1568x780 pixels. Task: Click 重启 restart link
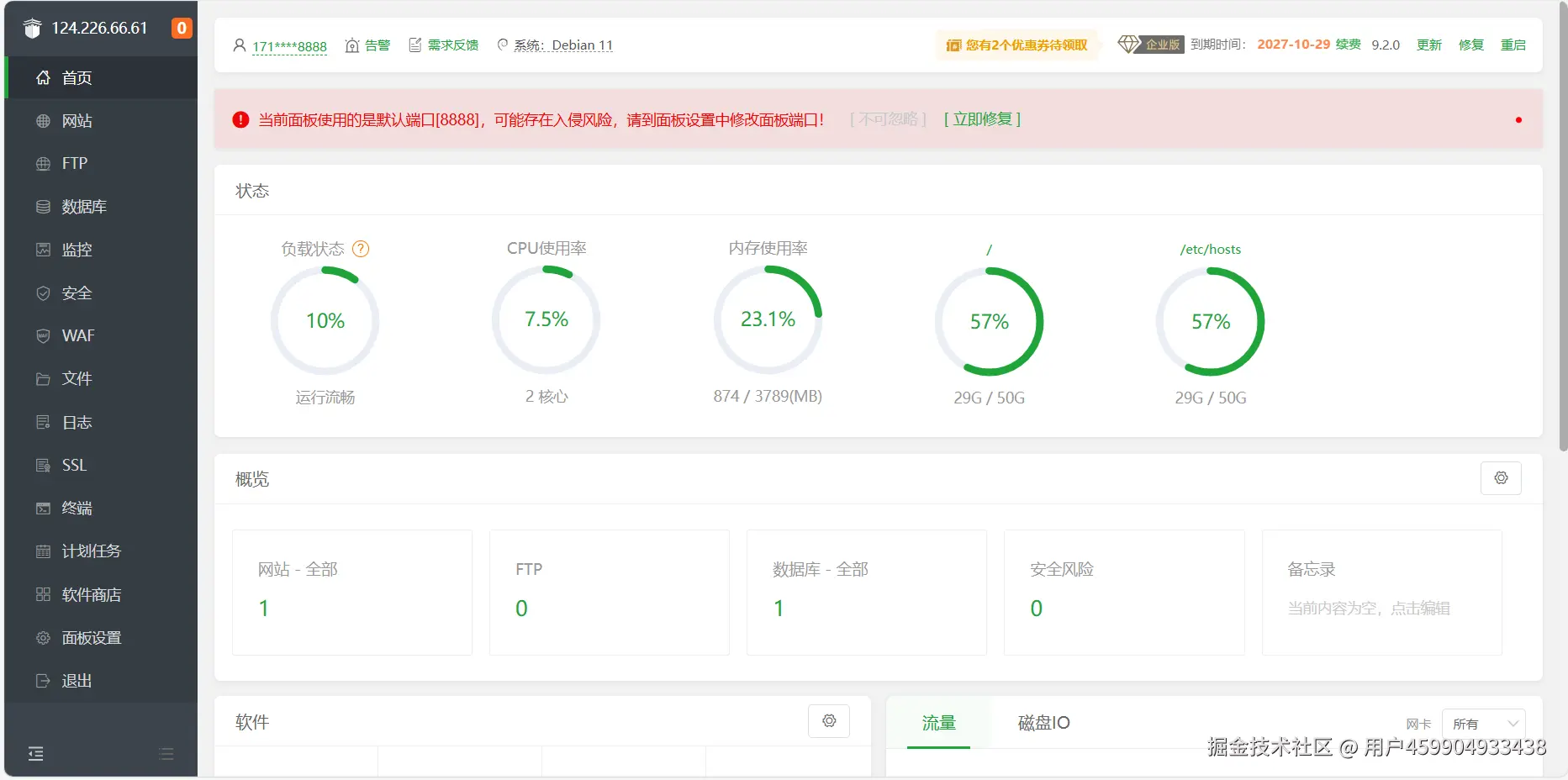click(1513, 45)
